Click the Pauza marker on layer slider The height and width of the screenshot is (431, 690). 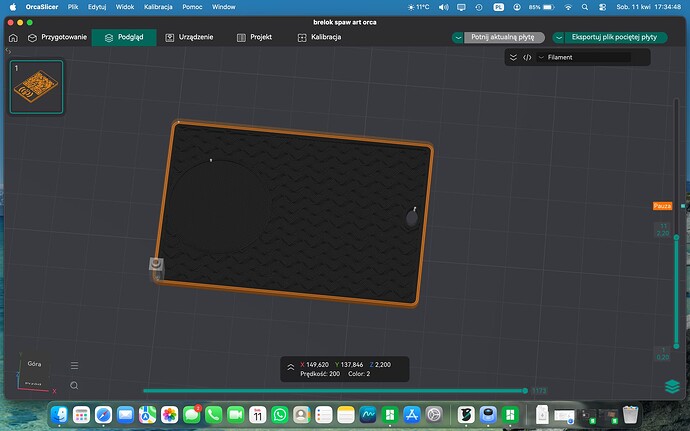click(x=662, y=206)
